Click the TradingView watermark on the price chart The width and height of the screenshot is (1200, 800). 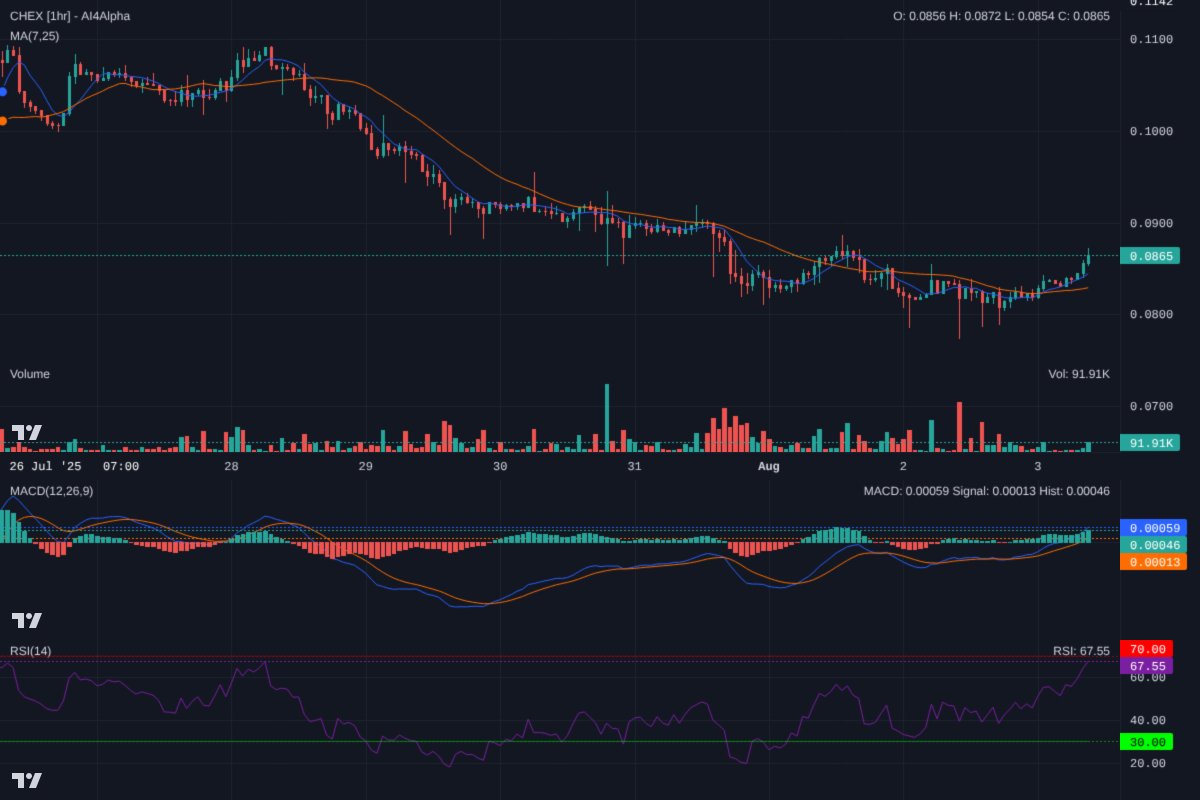point(25,432)
